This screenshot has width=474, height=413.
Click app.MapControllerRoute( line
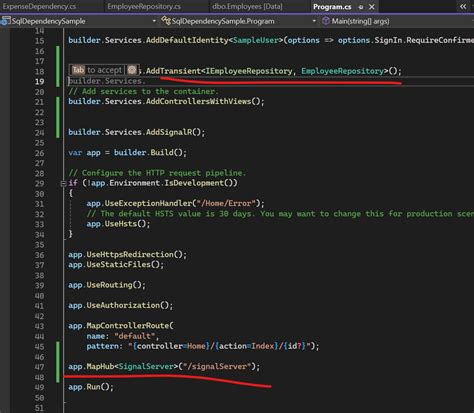(121, 326)
